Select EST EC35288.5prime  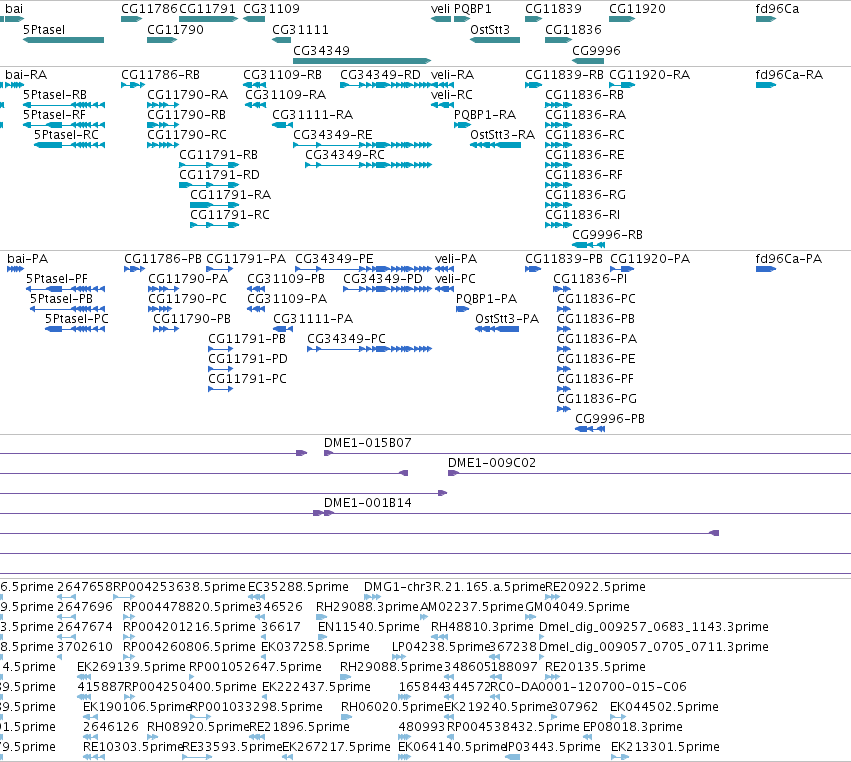(257, 596)
